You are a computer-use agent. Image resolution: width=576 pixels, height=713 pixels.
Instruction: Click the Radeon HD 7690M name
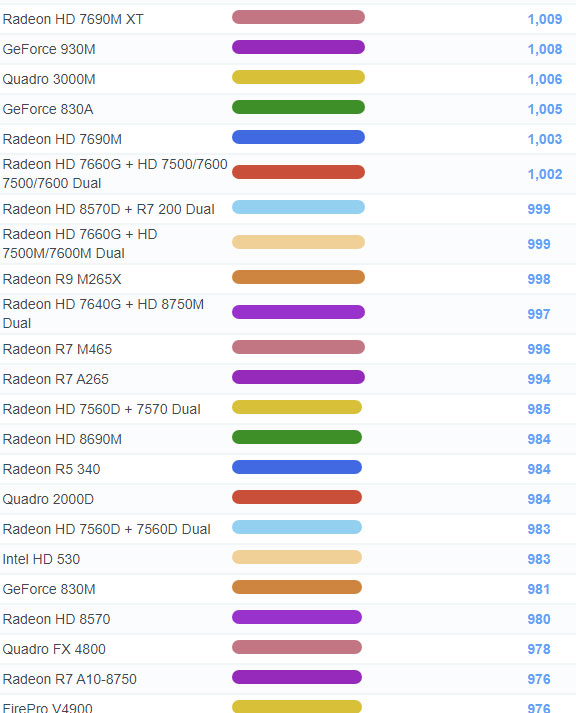(x=62, y=139)
